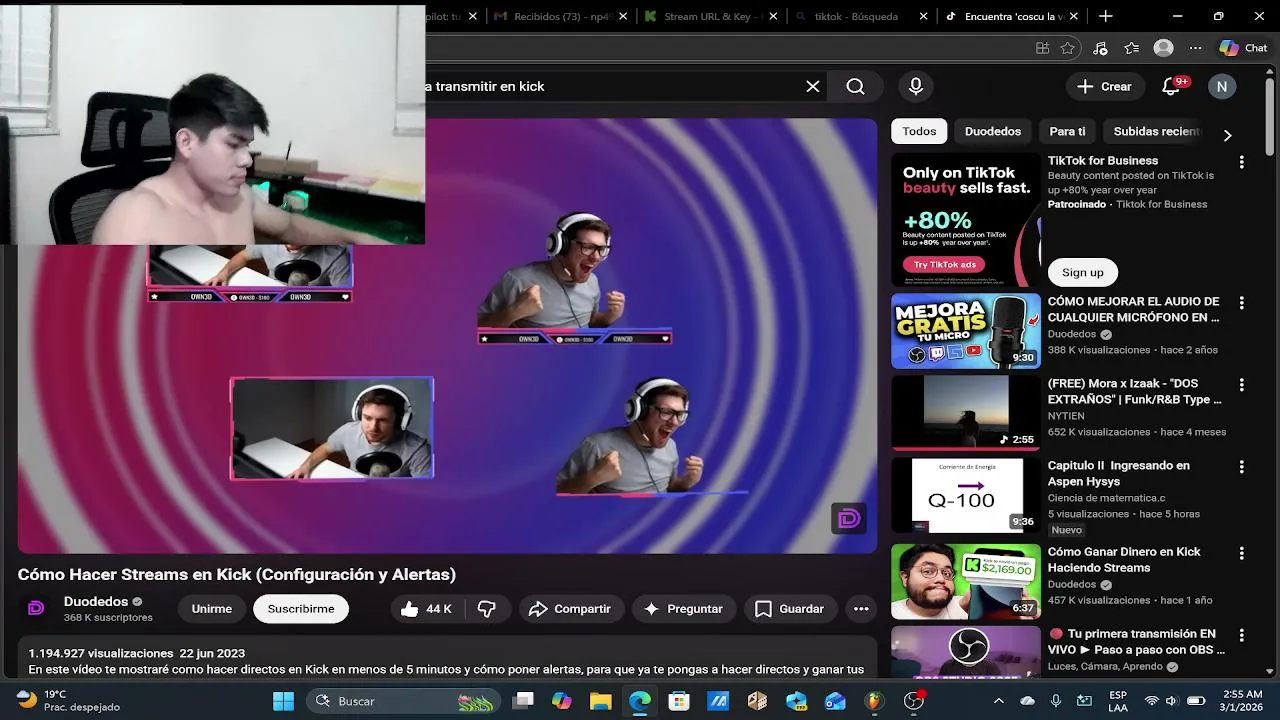Open the Crear upload menu
Screen dimensions: 1280x720
tap(1104, 87)
